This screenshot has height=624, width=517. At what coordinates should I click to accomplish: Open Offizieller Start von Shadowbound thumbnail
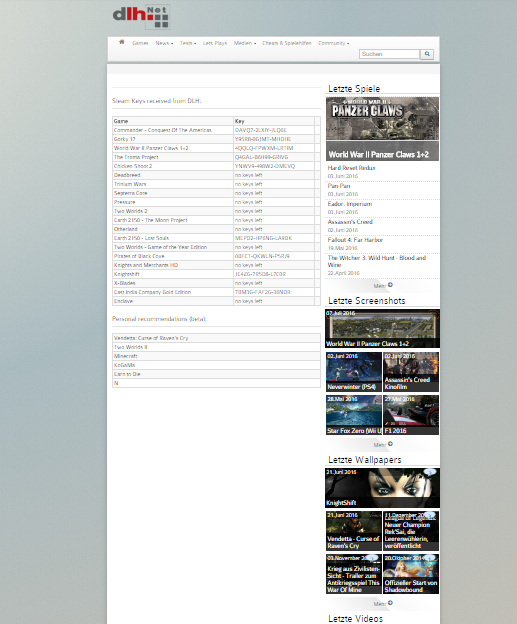[x=411, y=574]
